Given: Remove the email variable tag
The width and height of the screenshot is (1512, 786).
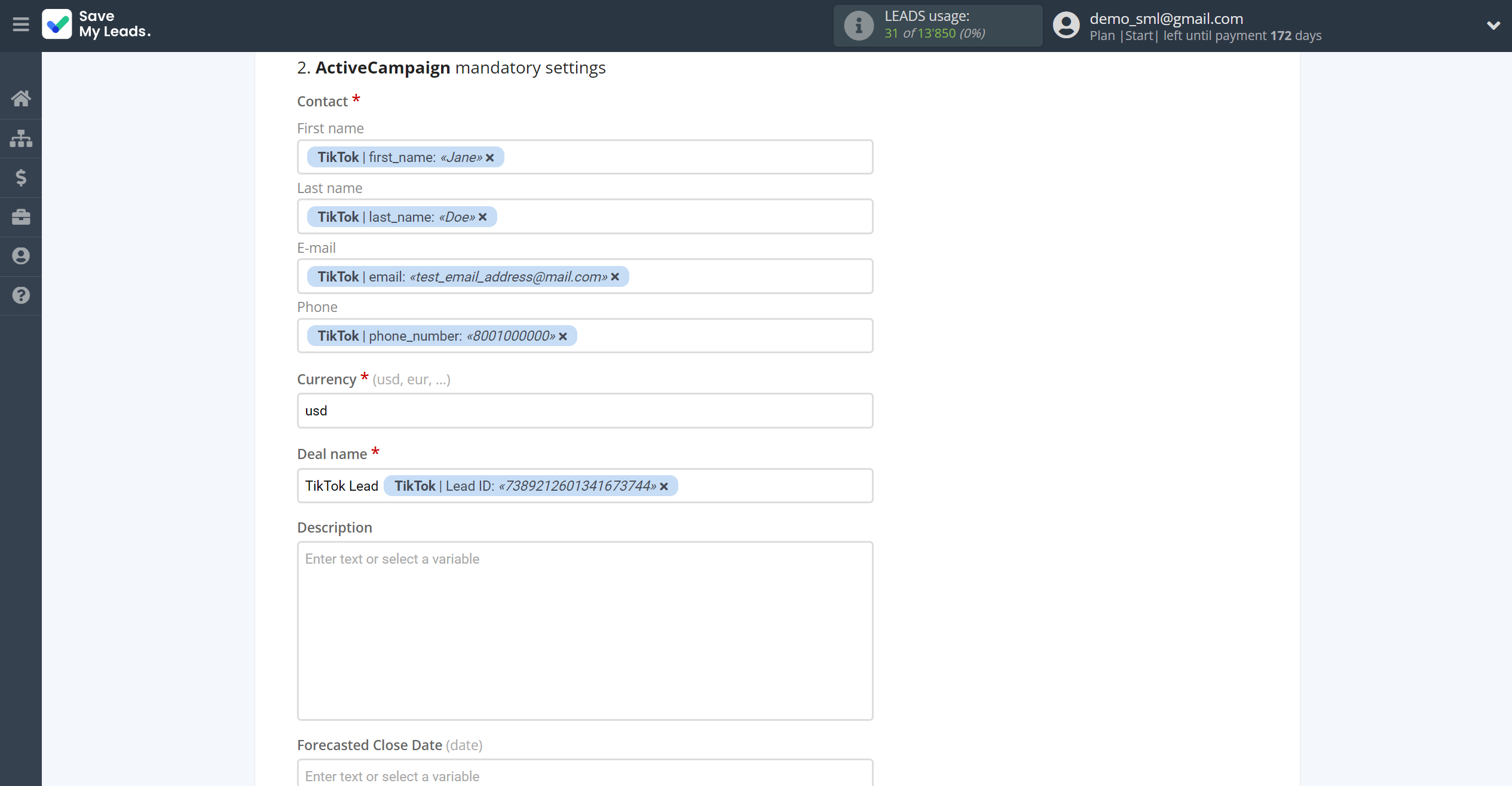Looking at the screenshot, I should point(615,277).
